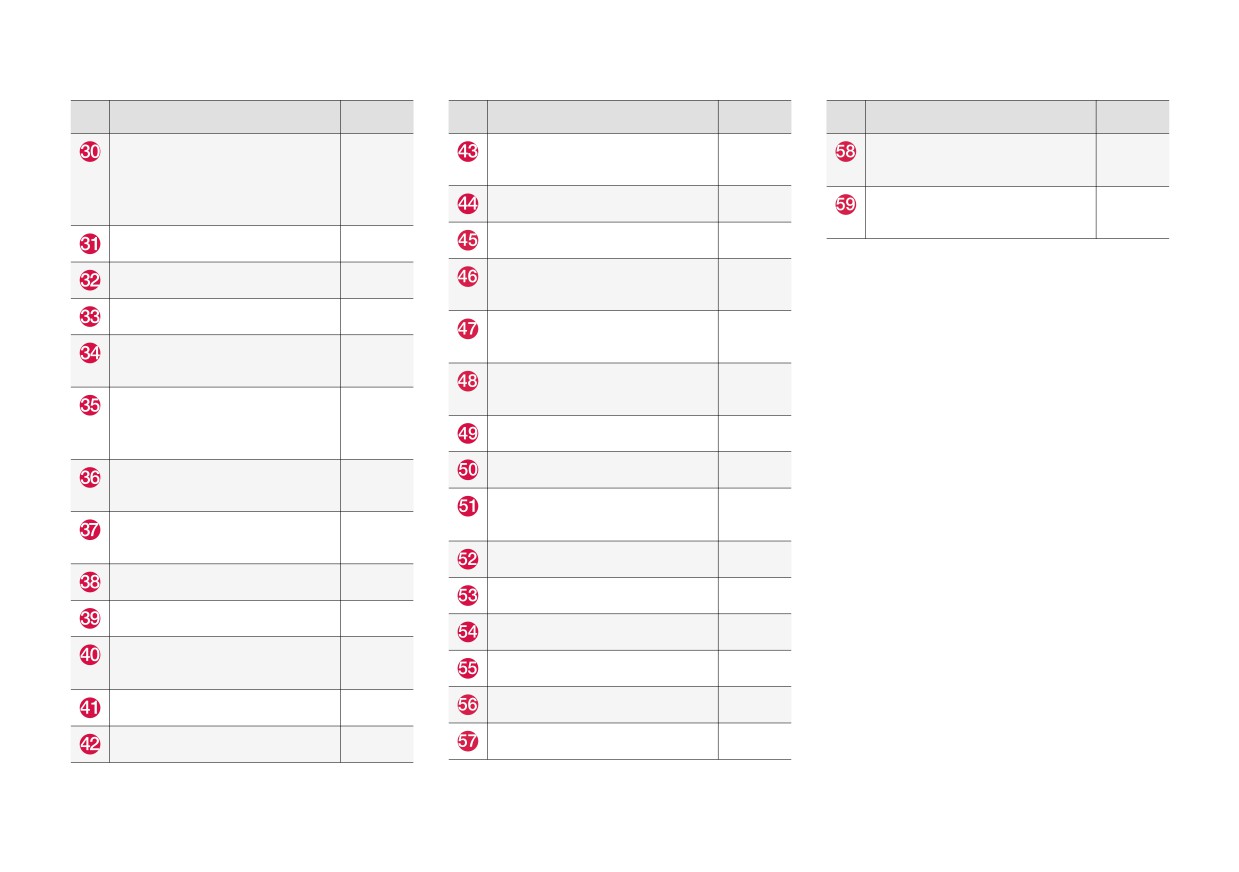The width and height of the screenshot is (1239, 872).
Task: Click the number 45 red marker
Action: pyautogui.click(x=468, y=240)
